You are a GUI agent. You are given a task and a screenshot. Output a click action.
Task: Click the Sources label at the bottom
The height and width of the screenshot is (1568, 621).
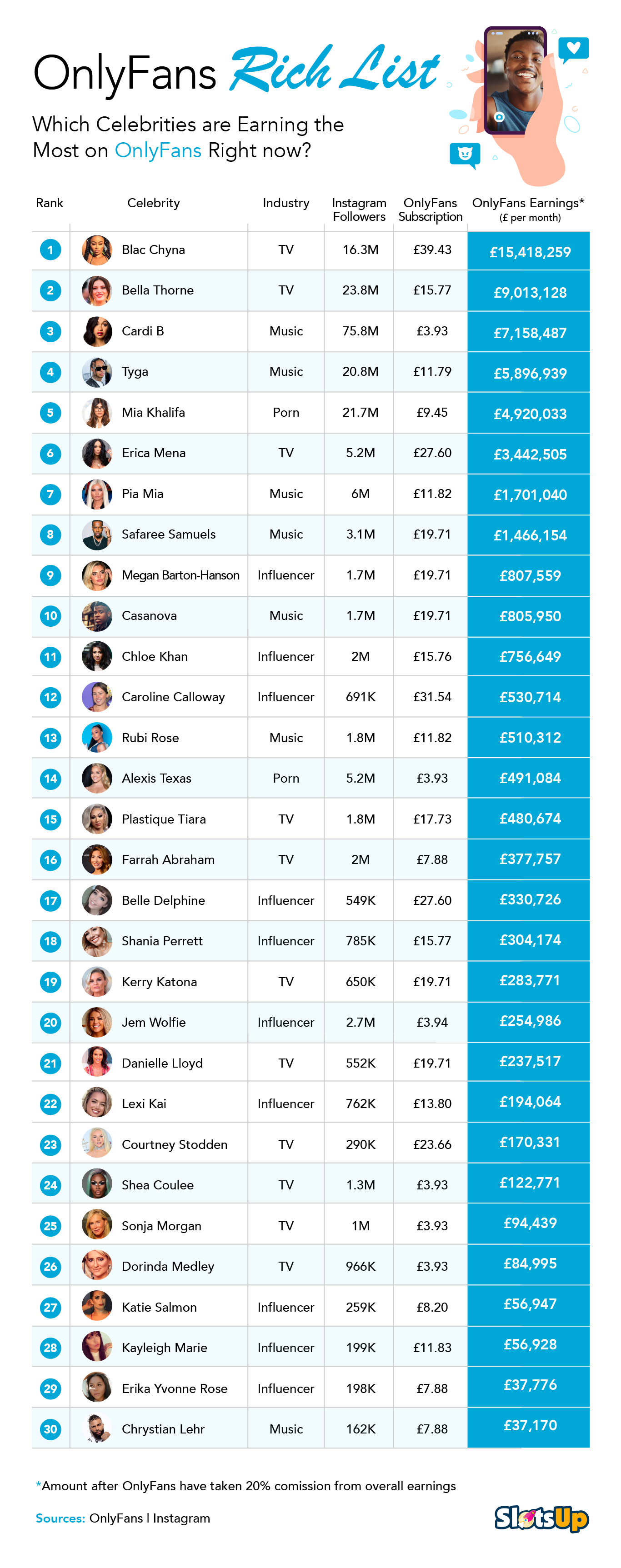(60, 1518)
